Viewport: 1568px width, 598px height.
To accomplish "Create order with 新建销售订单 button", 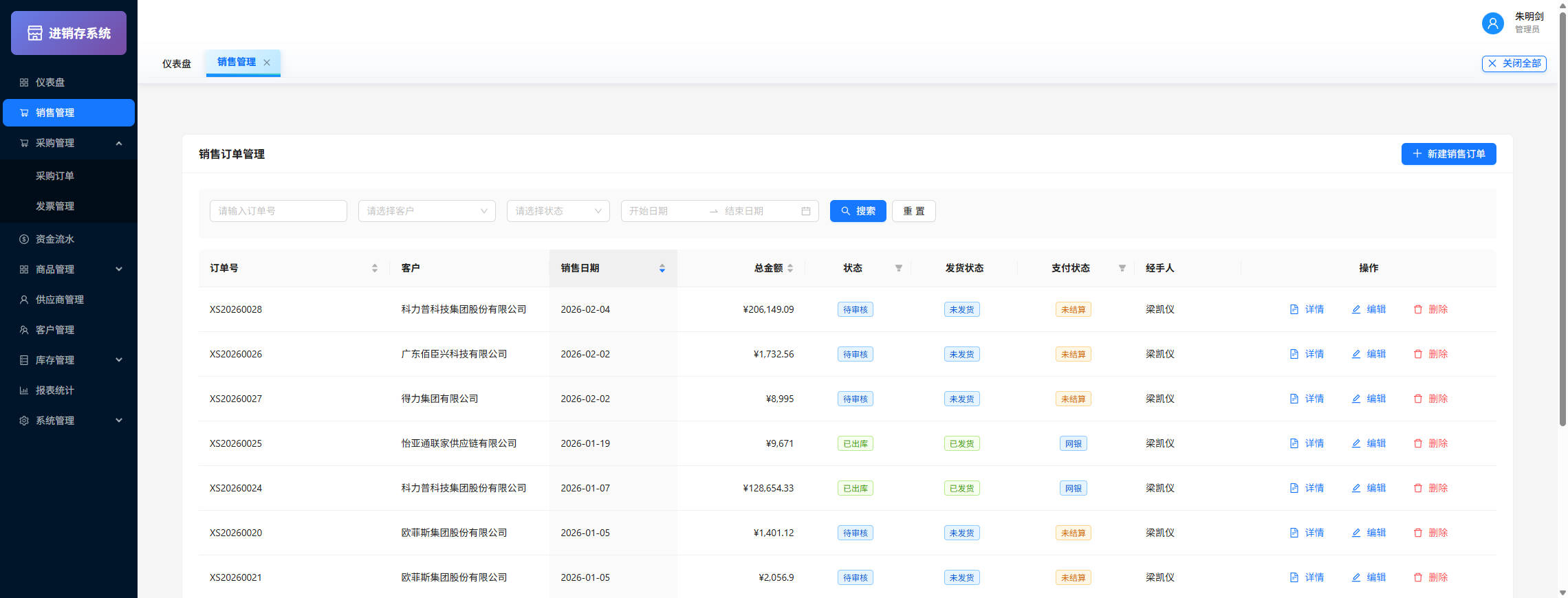I will 1449,154.
